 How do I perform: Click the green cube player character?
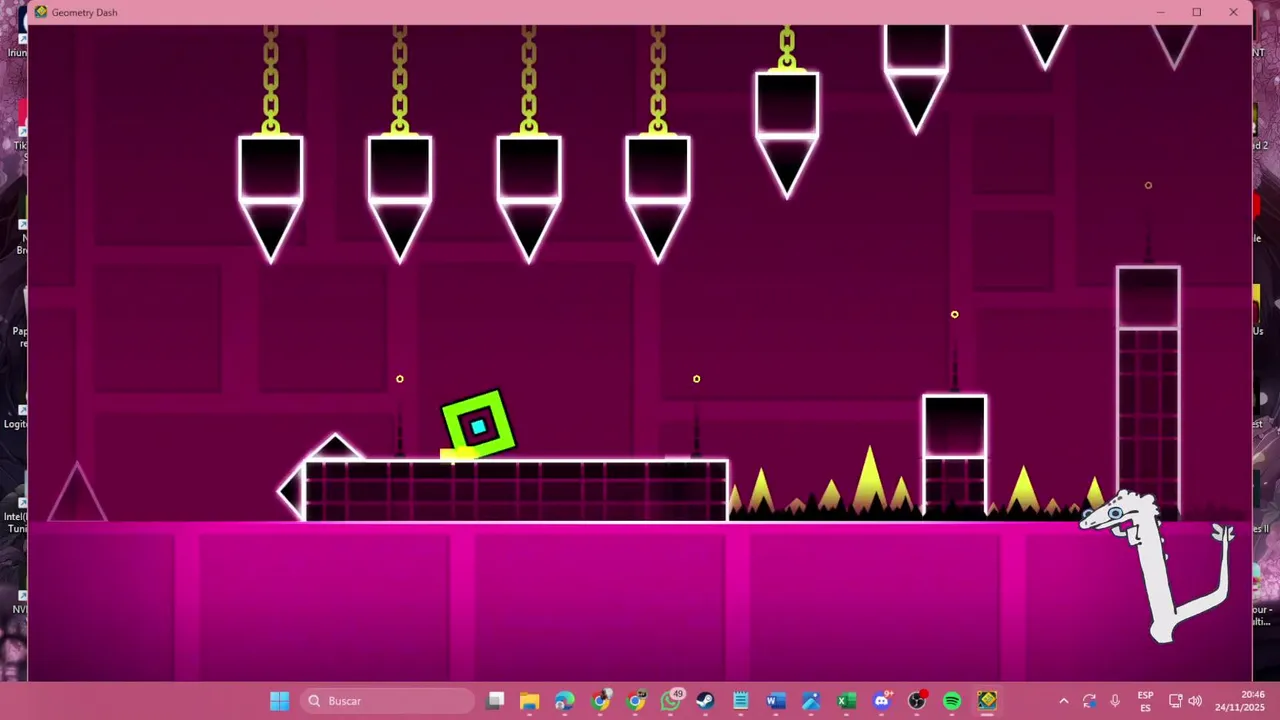point(478,427)
